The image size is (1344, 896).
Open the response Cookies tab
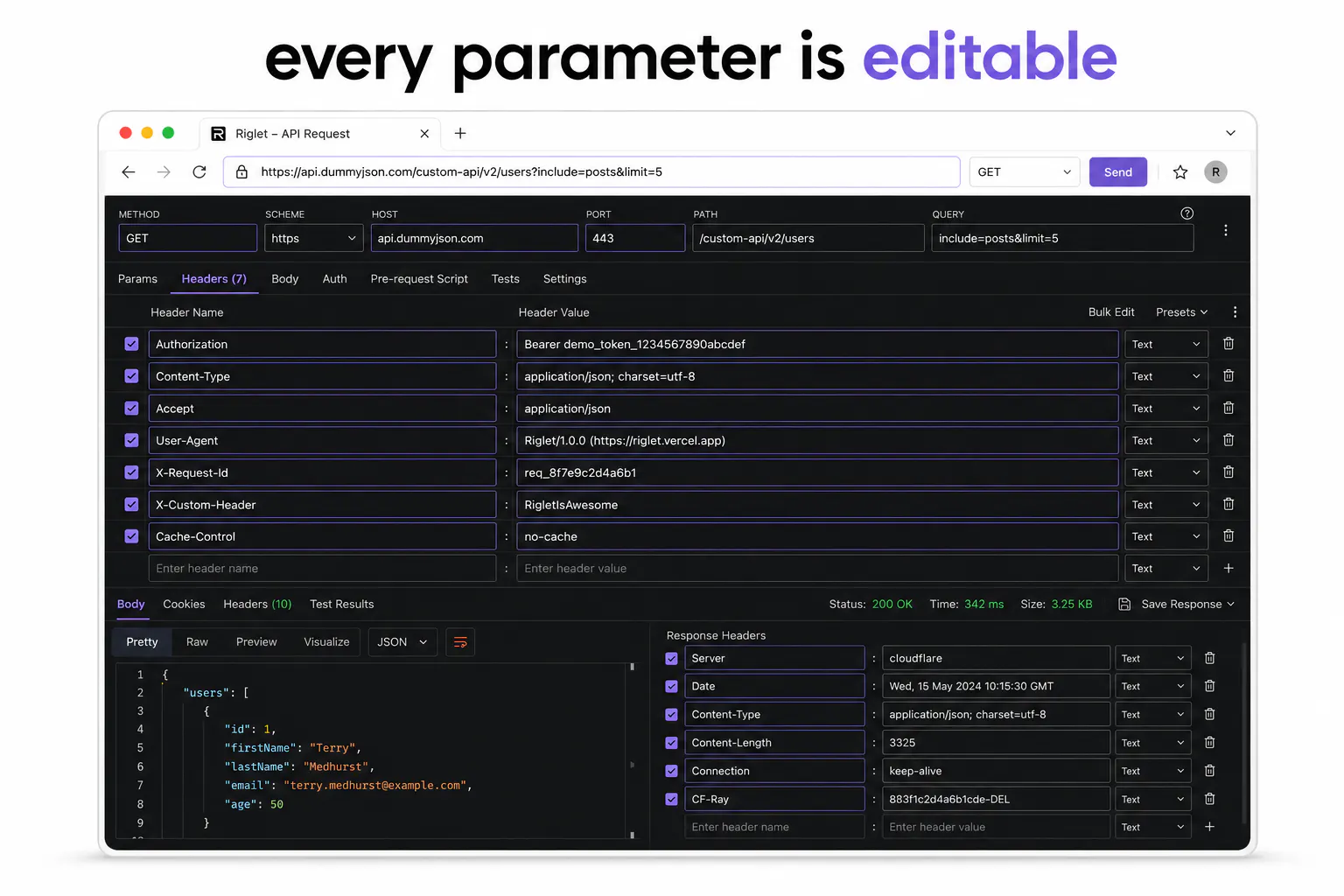pos(184,605)
